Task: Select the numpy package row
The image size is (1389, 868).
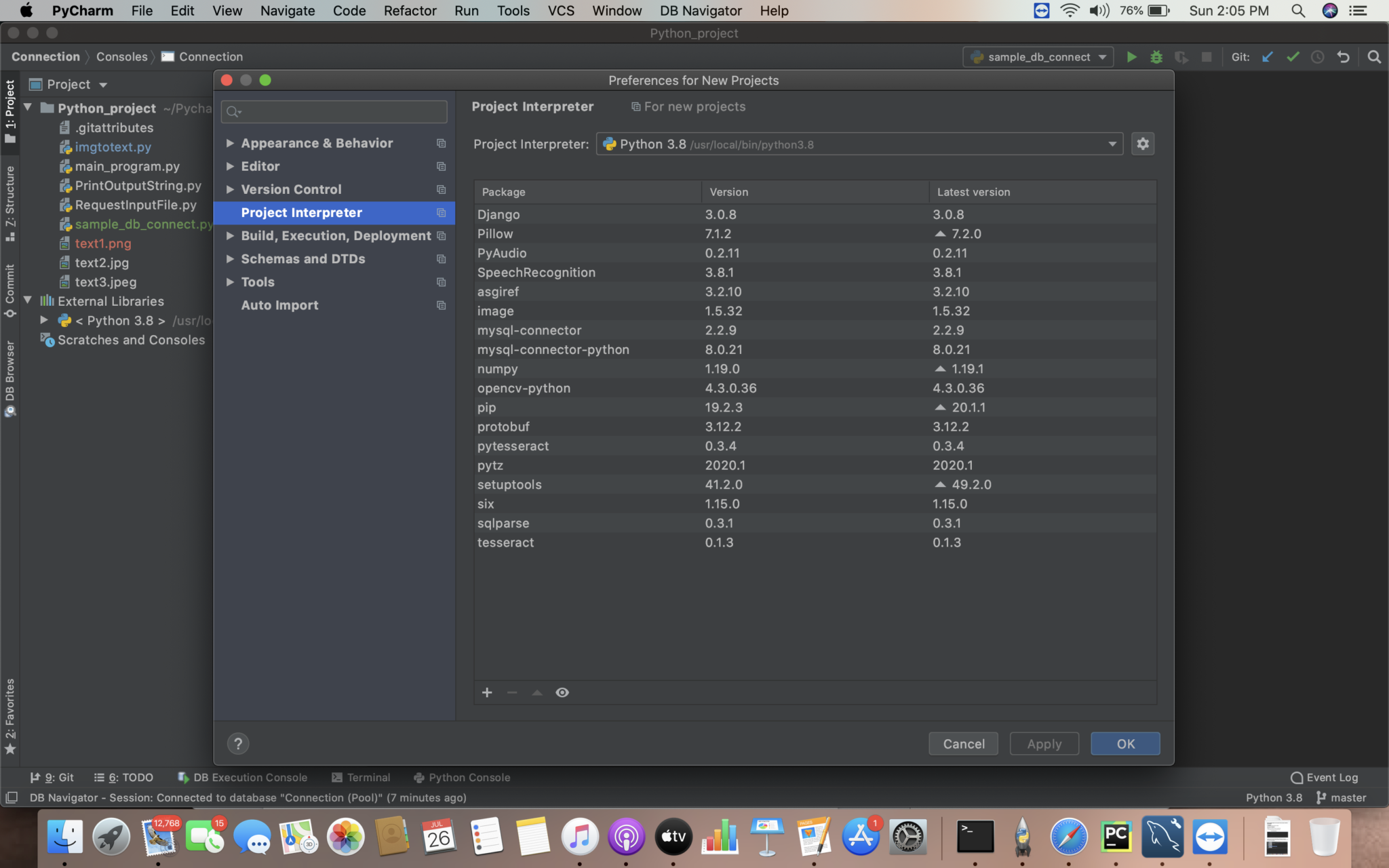Action: pyautogui.click(x=815, y=369)
